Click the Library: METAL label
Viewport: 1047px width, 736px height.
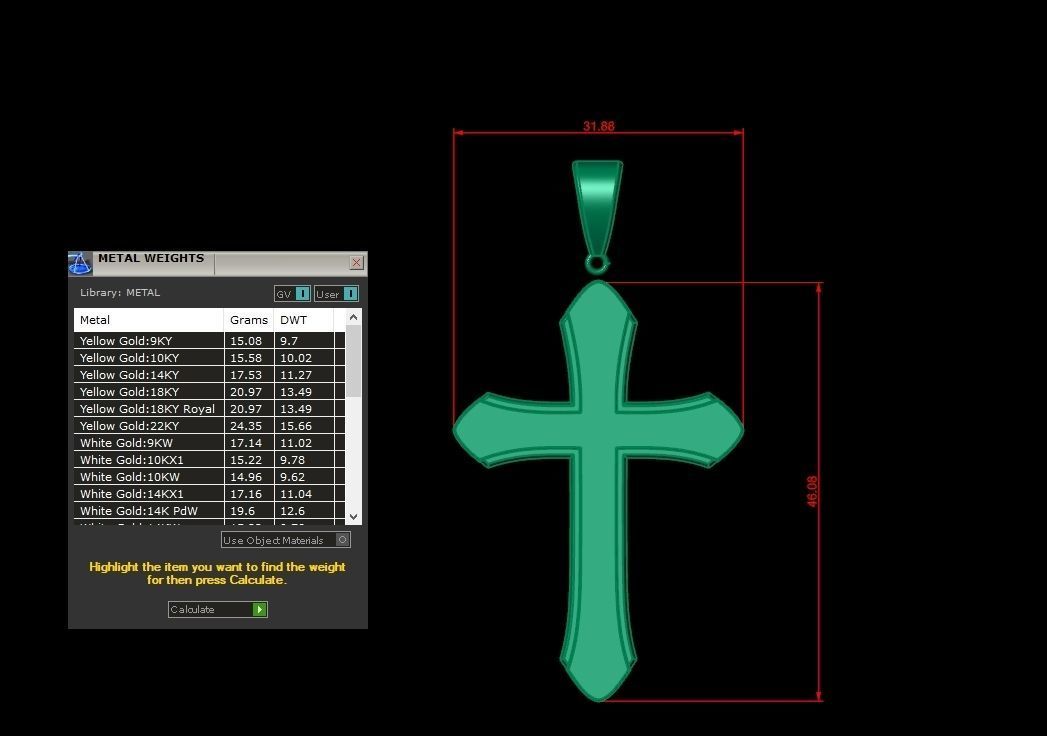(x=120, y=293)
